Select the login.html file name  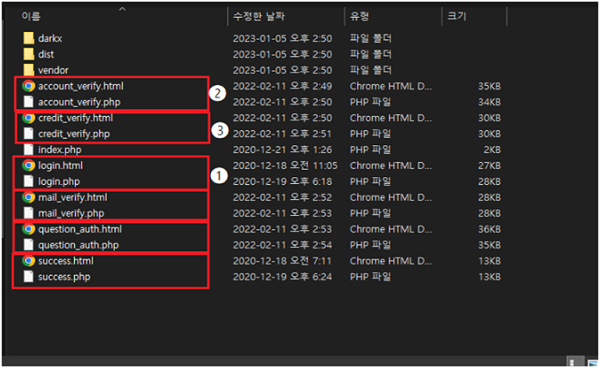point(60,166)
